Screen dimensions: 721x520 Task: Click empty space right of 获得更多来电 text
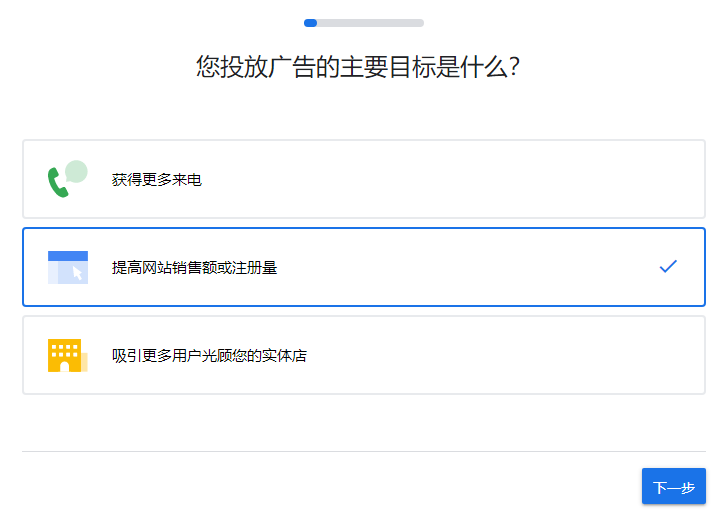[x=450, y=180]
